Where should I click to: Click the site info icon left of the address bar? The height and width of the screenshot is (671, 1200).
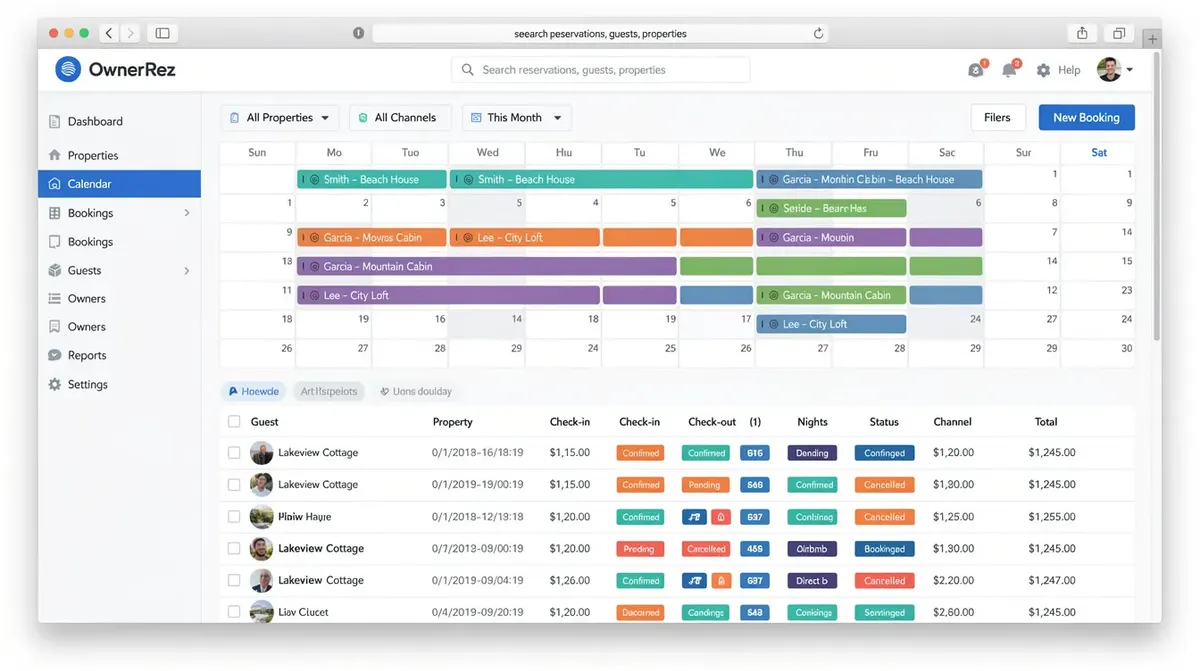(x=358, y=33)
